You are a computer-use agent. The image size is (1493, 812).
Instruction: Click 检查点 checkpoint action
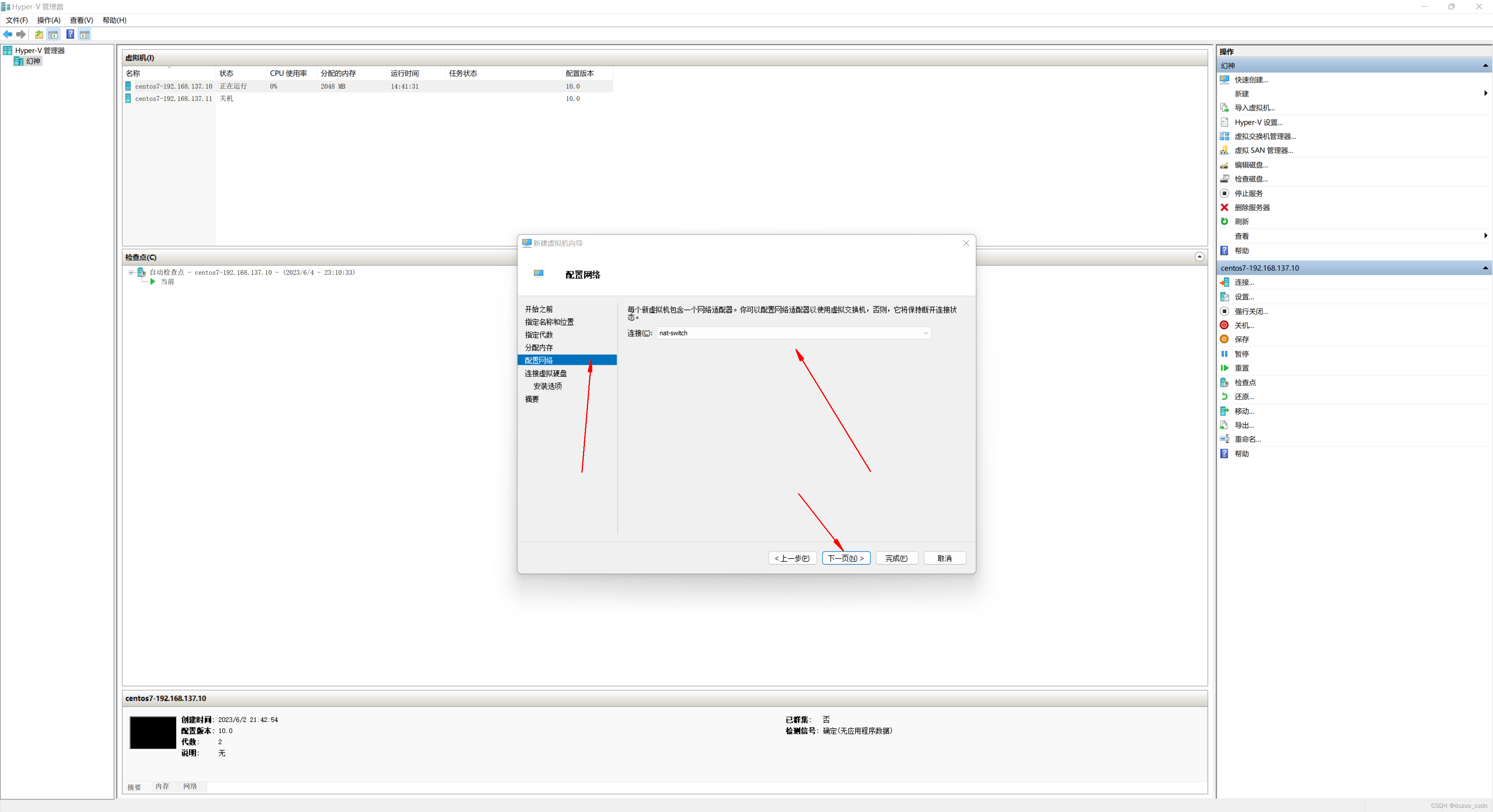(1245, 383)
